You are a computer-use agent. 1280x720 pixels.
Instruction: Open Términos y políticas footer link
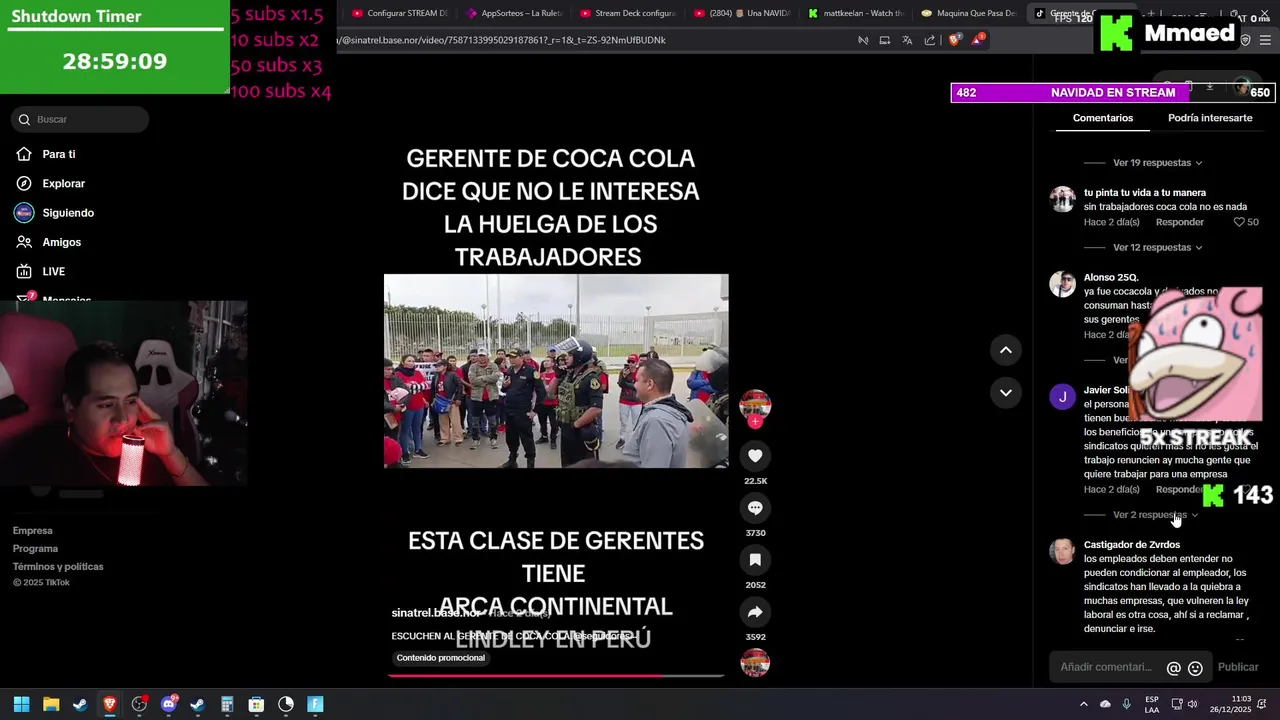58,567
